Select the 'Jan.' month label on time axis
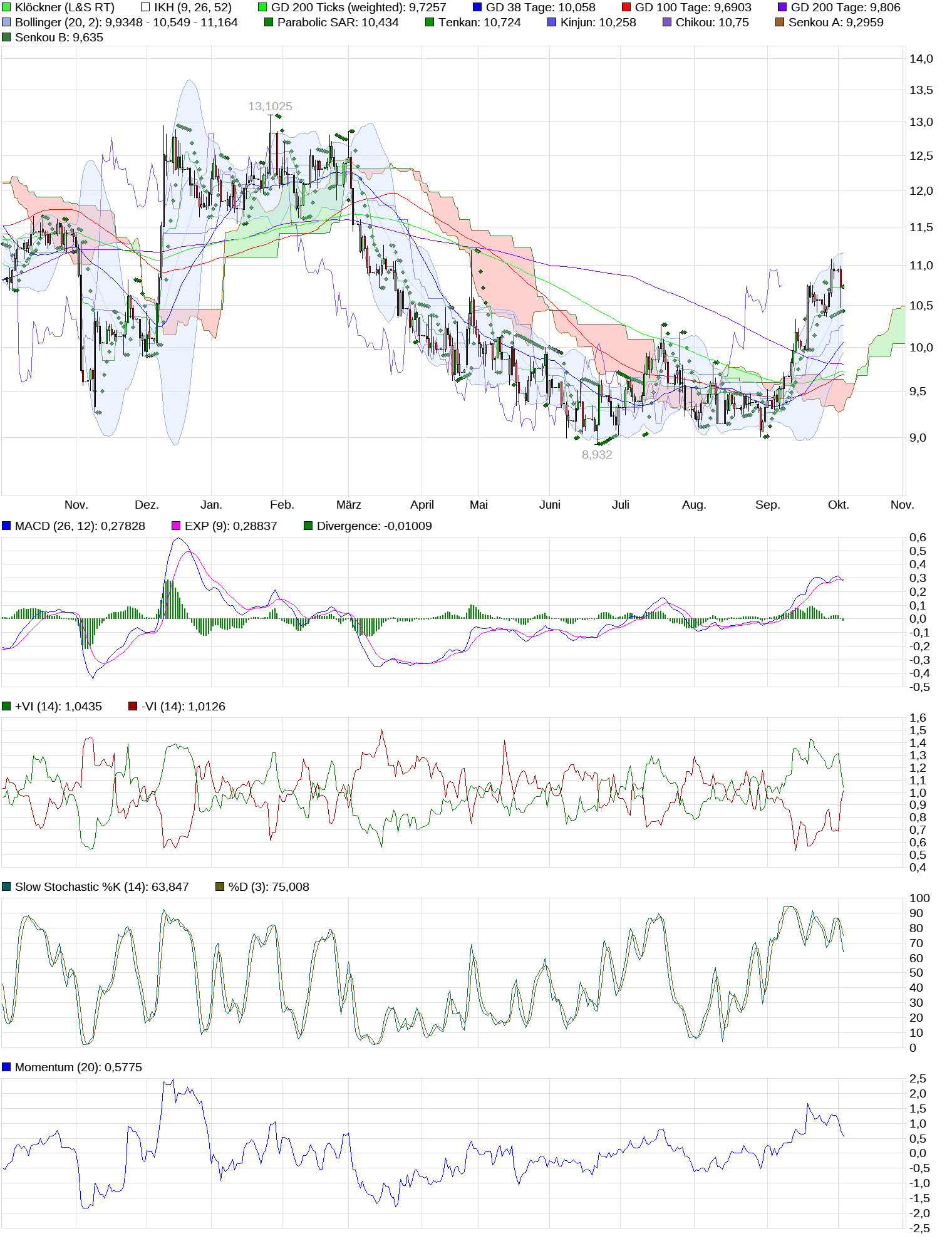 click(211, 505)
